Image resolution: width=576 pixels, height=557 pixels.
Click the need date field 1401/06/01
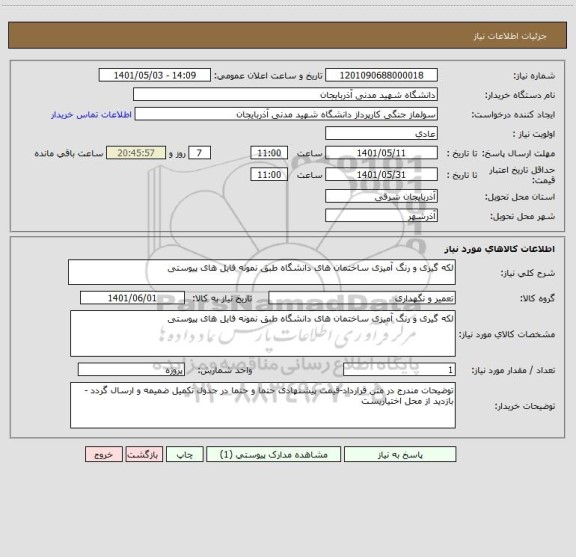(x=132, y=298)
